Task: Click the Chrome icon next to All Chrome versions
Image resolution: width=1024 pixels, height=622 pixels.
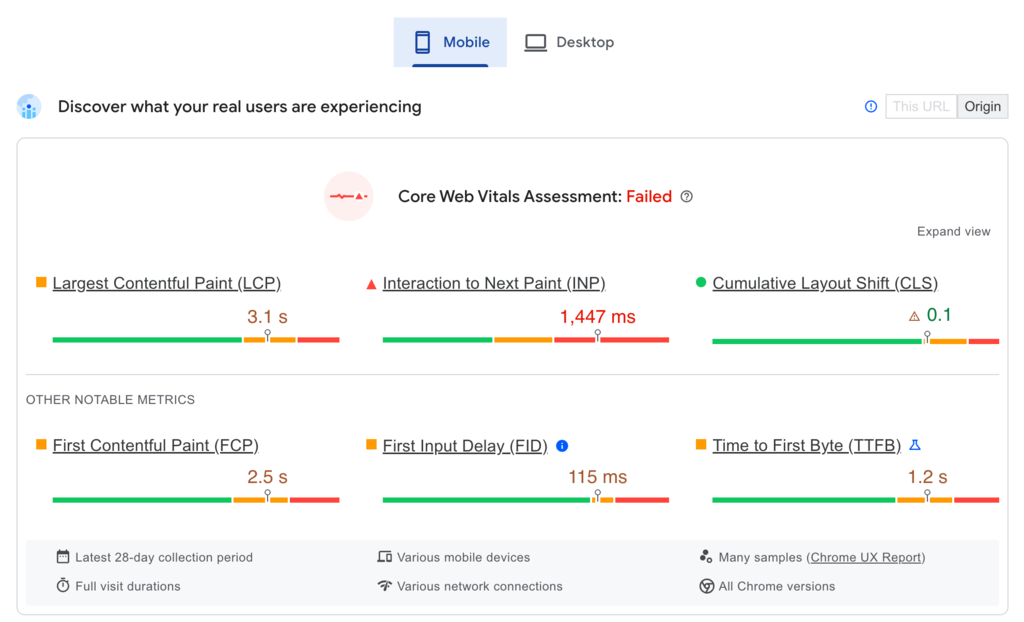Action: click(x=706, y=586)
